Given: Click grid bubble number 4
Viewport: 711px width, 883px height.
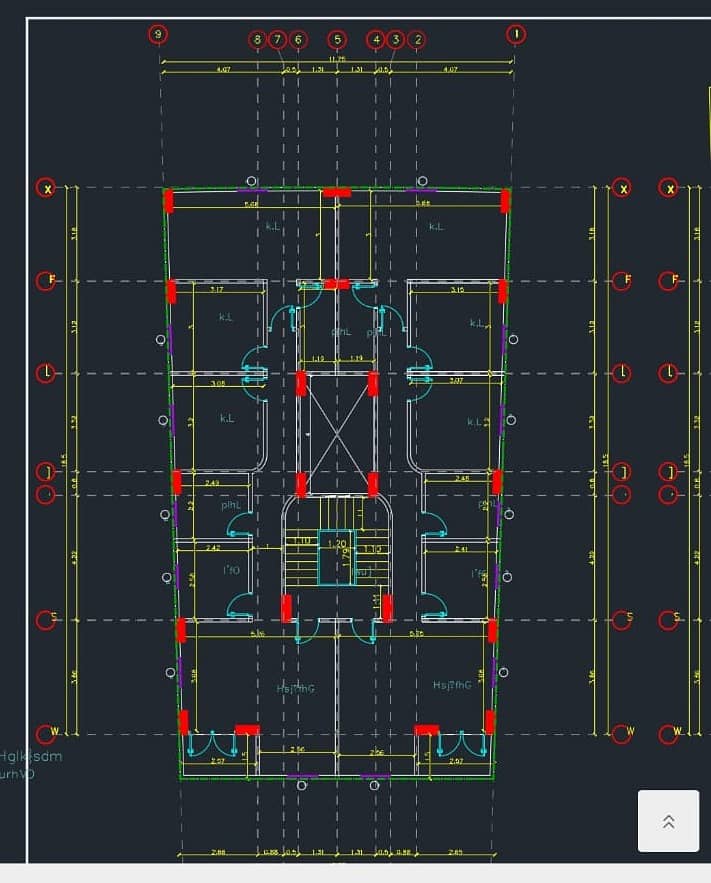Looking at the screenshot, I should coord(376,39).
